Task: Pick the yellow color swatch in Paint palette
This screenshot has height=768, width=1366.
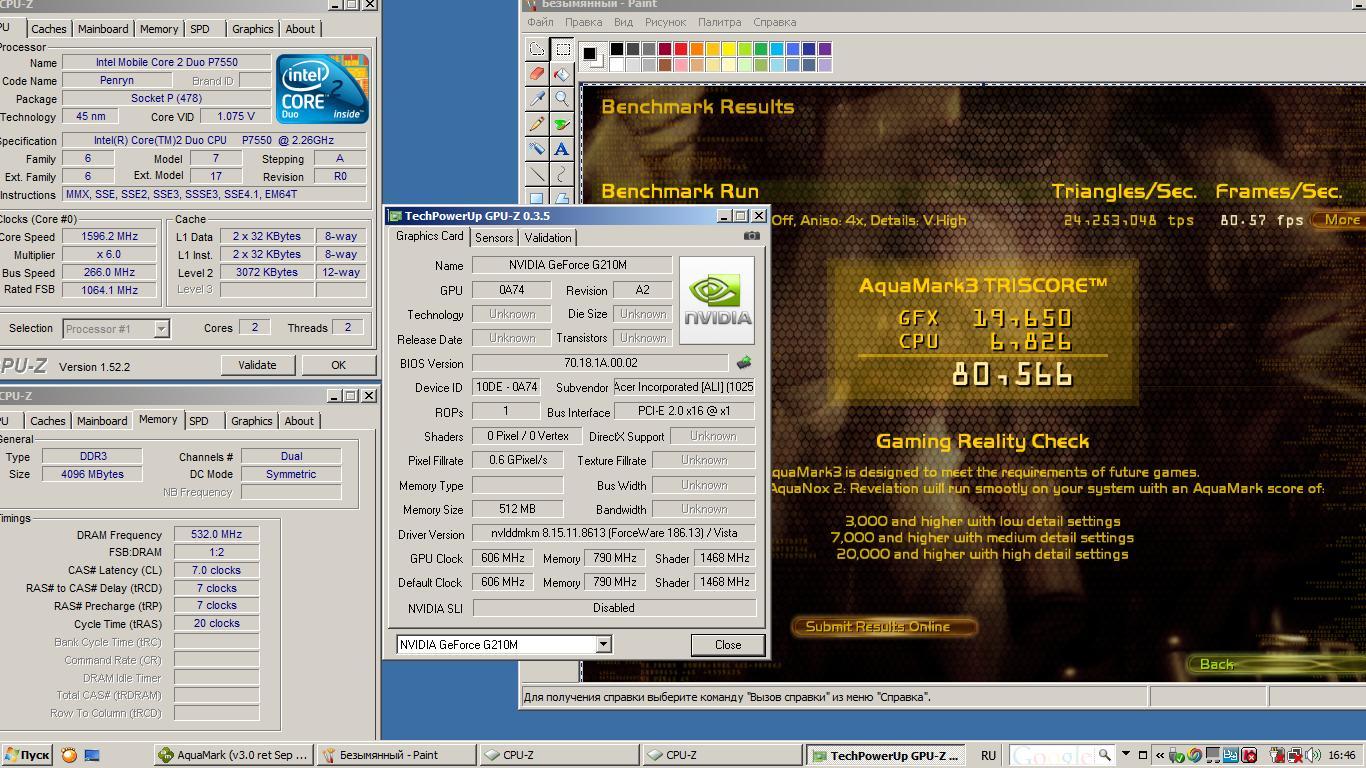Action: [729, 49]
